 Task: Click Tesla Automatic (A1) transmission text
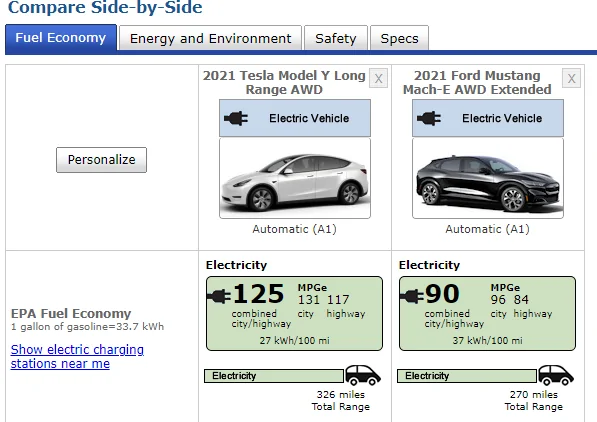294,229
